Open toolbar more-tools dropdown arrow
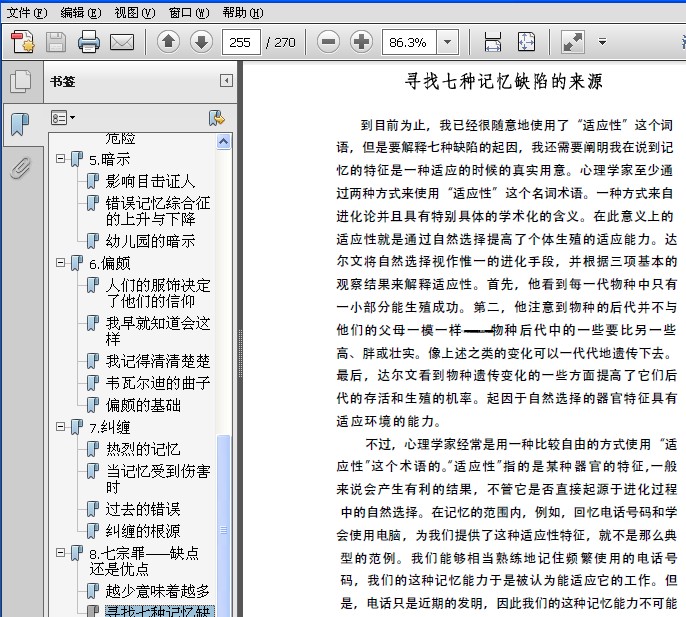686x617 pixels. pos(602,42)
